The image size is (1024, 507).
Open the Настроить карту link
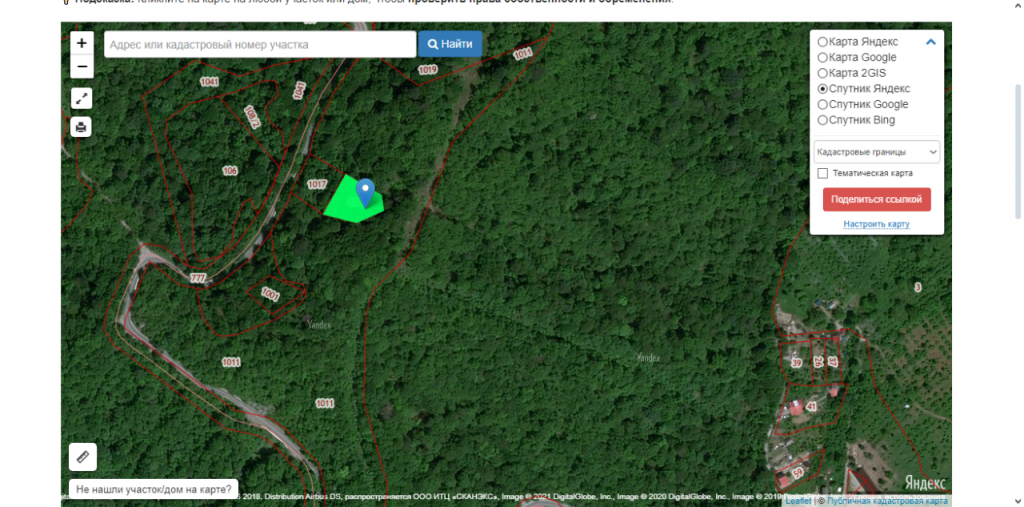pyautogui.click(x=876, y=224)
